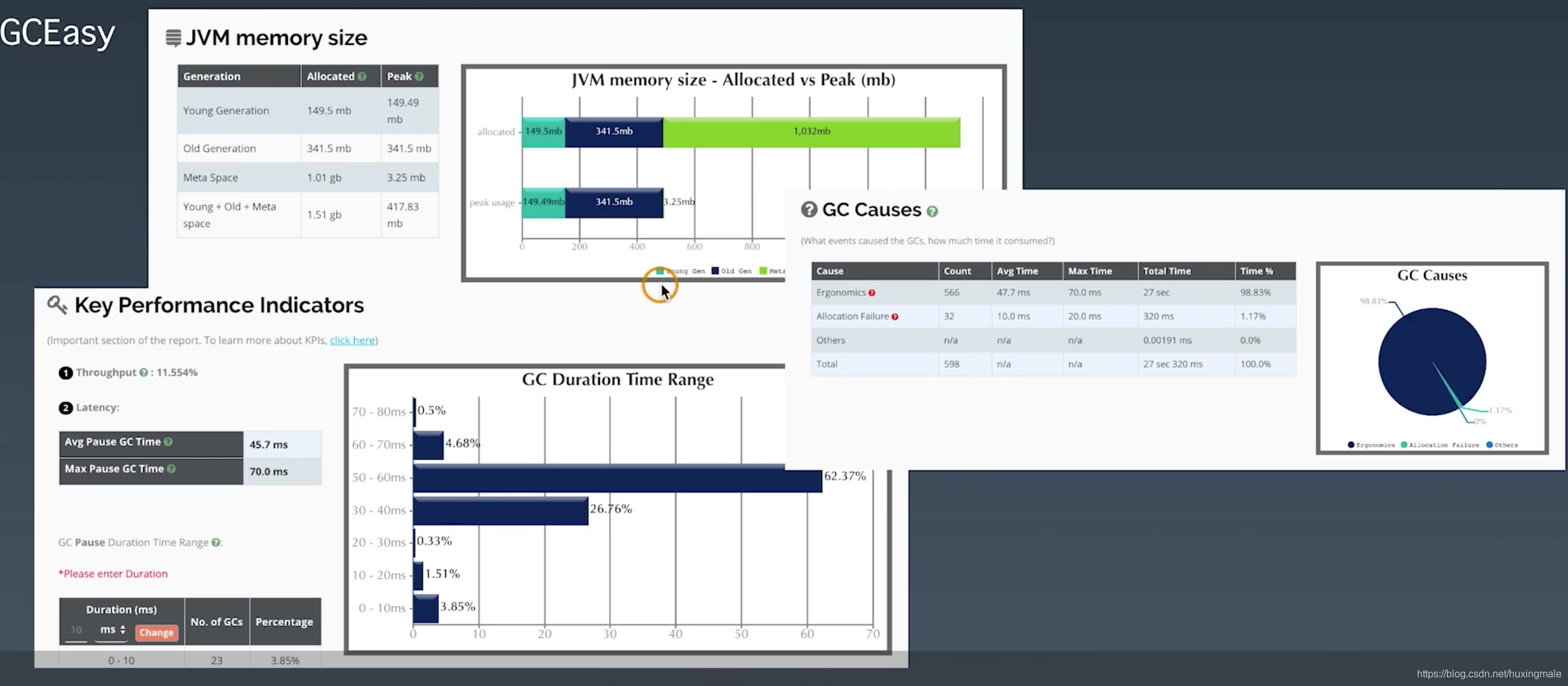The image size is (1568, 686).
Task: Click the '0 - 10' duration row cell
Action: point(121,661)
